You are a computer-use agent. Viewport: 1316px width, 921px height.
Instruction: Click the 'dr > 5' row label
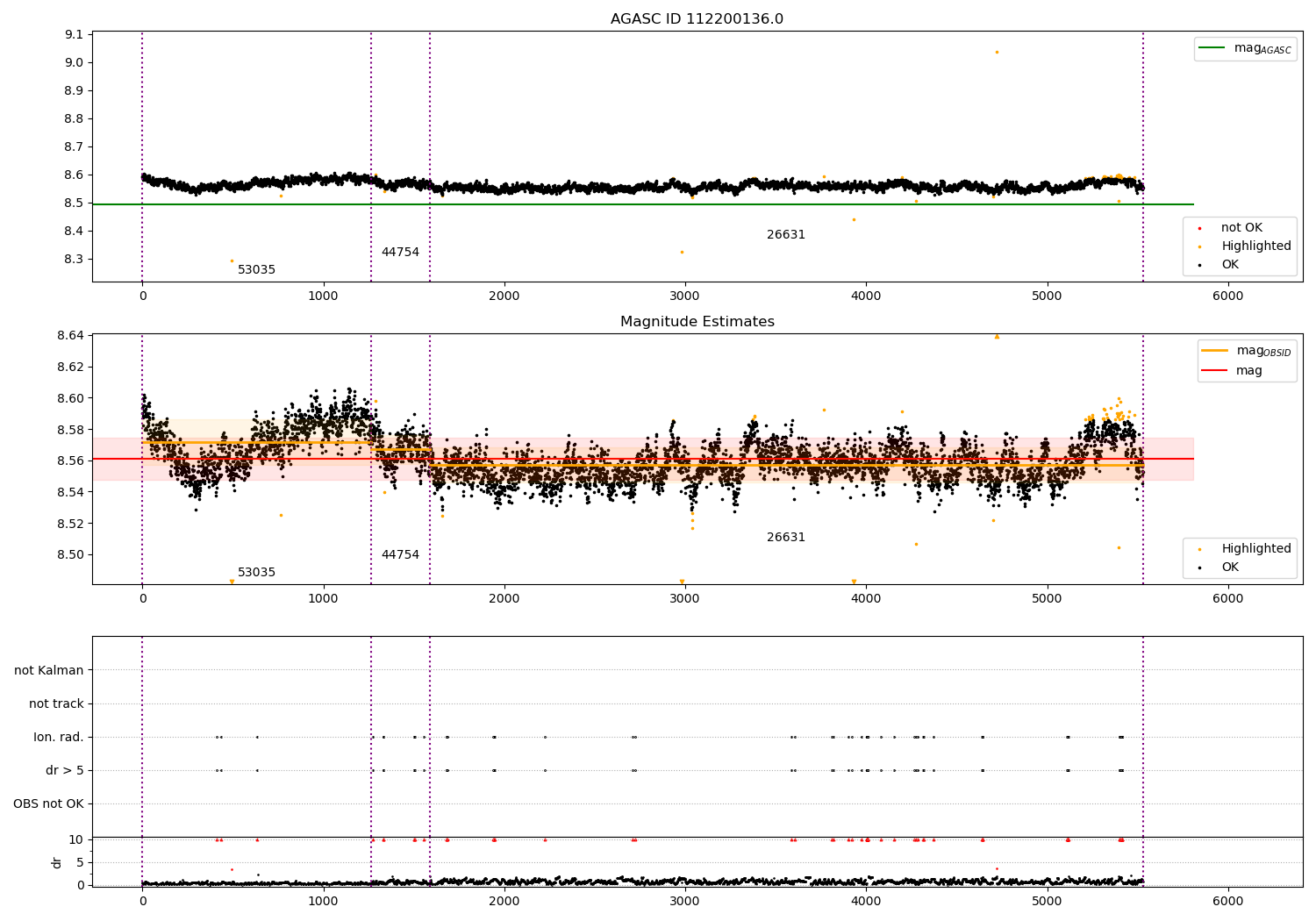65,770
